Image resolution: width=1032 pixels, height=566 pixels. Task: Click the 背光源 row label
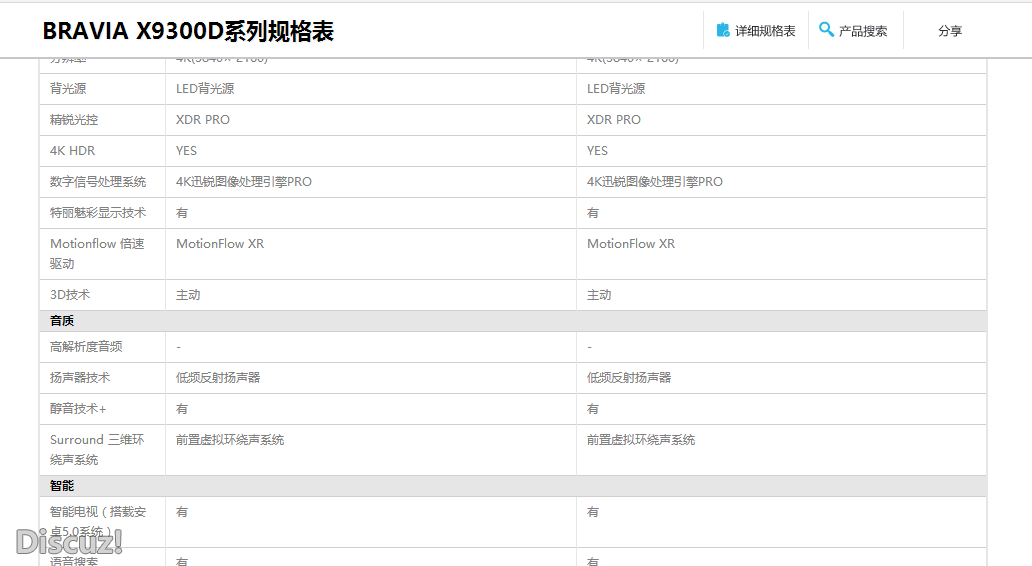(68, 89)
